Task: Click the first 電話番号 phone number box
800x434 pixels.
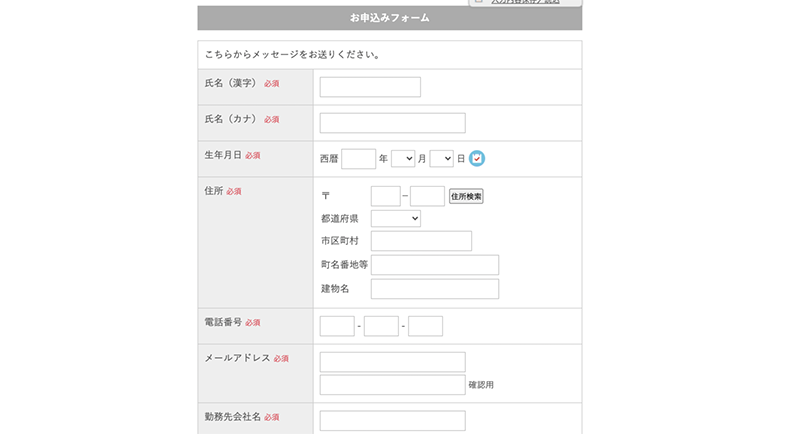Action: click(337, 326)
